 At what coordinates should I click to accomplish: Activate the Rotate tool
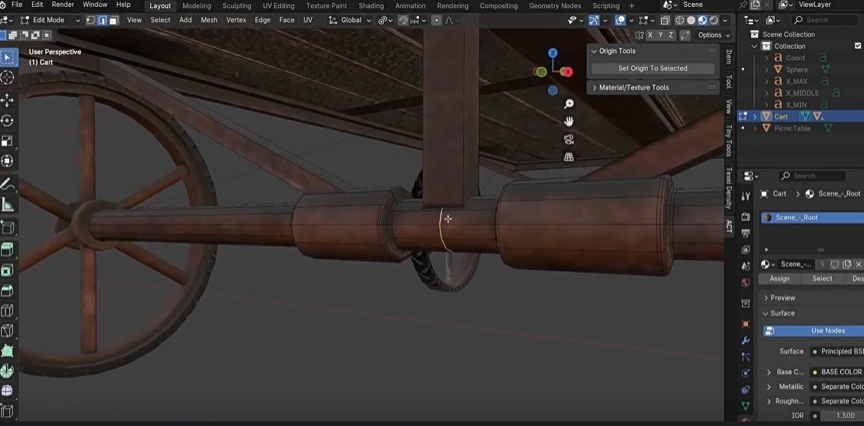pyautogui.click(x=8, y=120)
